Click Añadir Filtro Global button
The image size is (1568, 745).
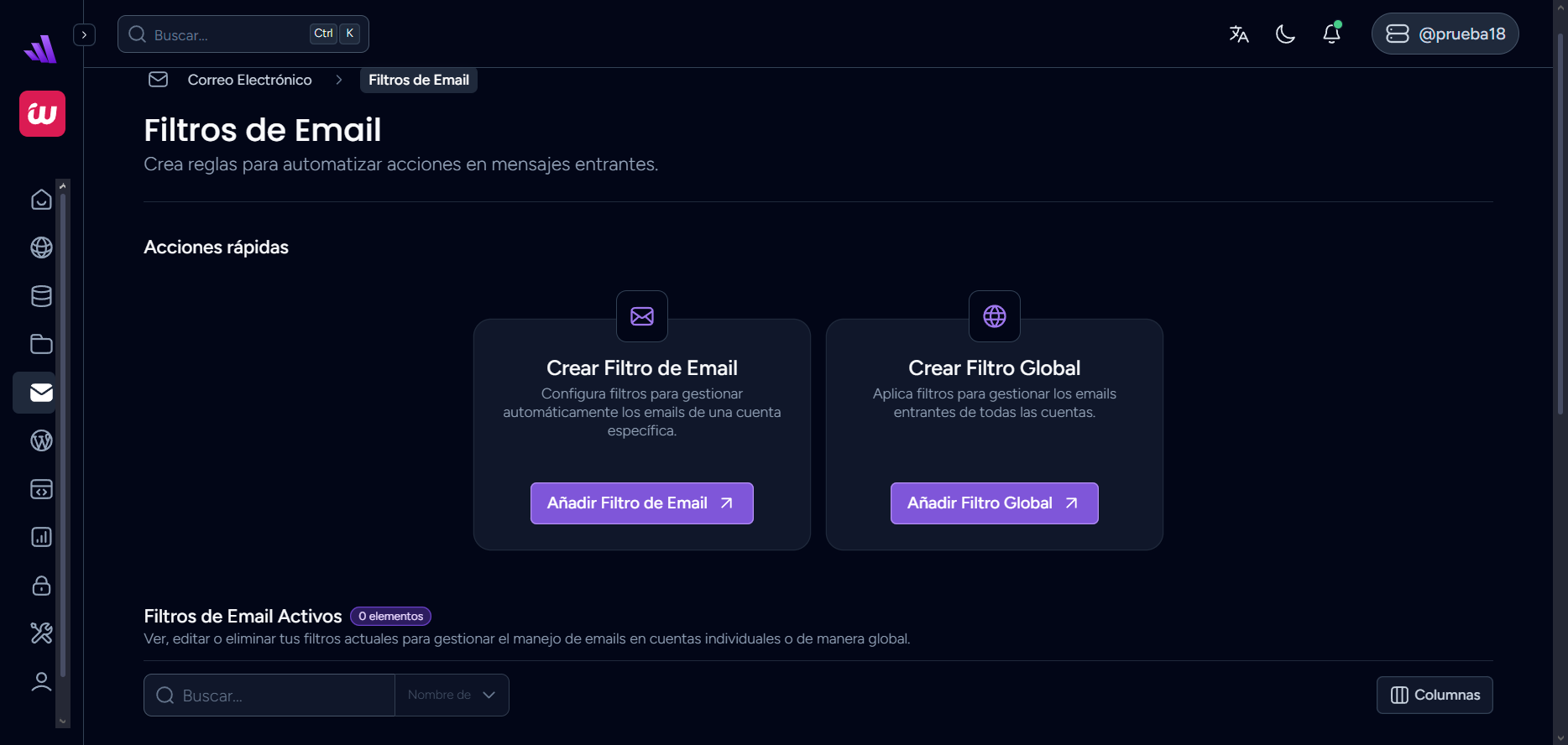coord(994,503)
